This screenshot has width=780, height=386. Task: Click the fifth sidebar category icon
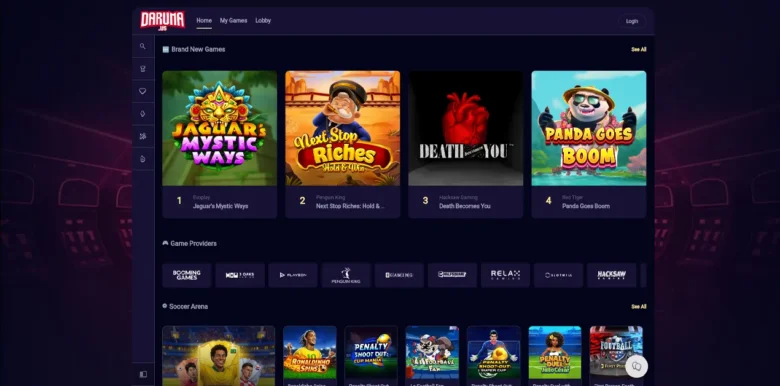click(x=143, y=136)
